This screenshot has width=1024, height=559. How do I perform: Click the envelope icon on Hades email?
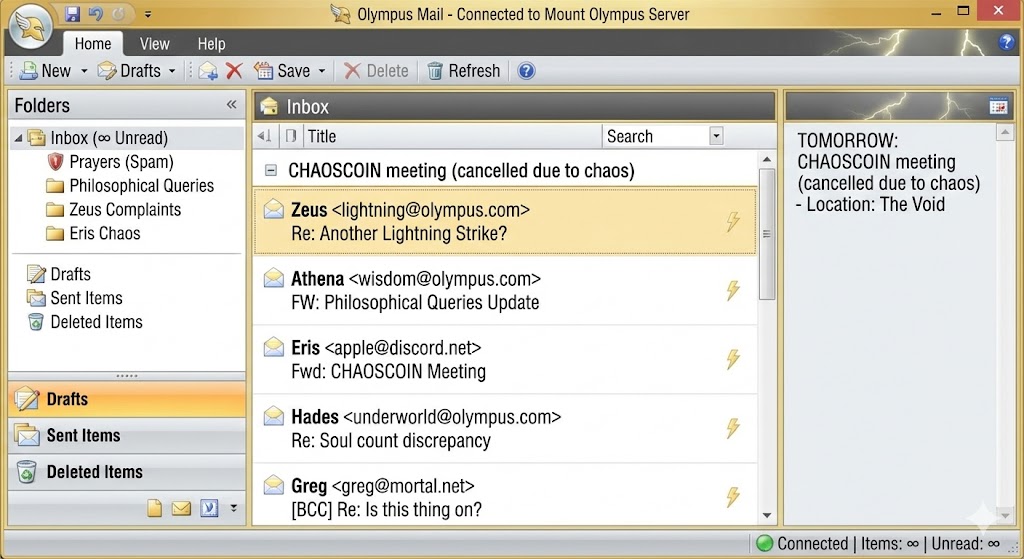point(274,415)
